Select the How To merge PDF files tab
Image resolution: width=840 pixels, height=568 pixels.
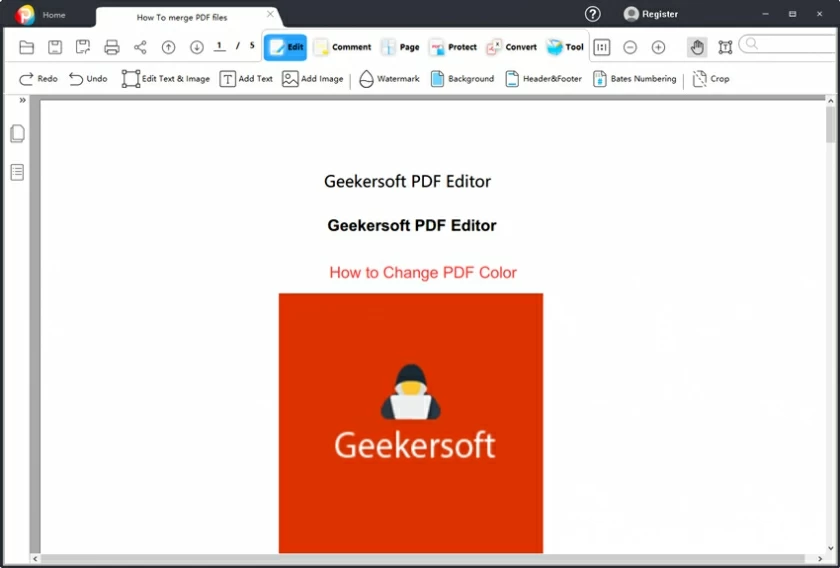click(x=182, y=18)
